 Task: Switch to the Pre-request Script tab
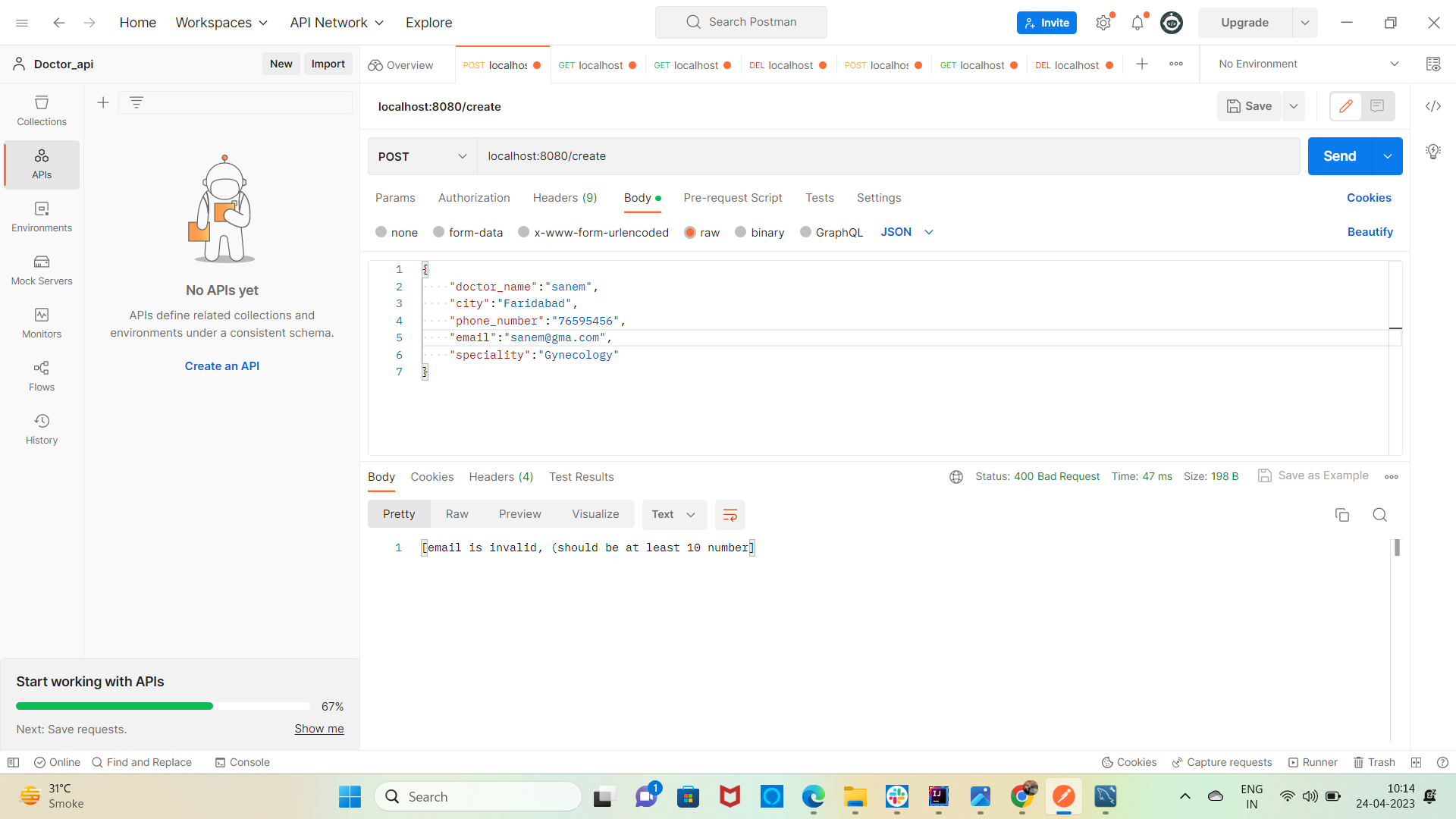coord(733,198)
